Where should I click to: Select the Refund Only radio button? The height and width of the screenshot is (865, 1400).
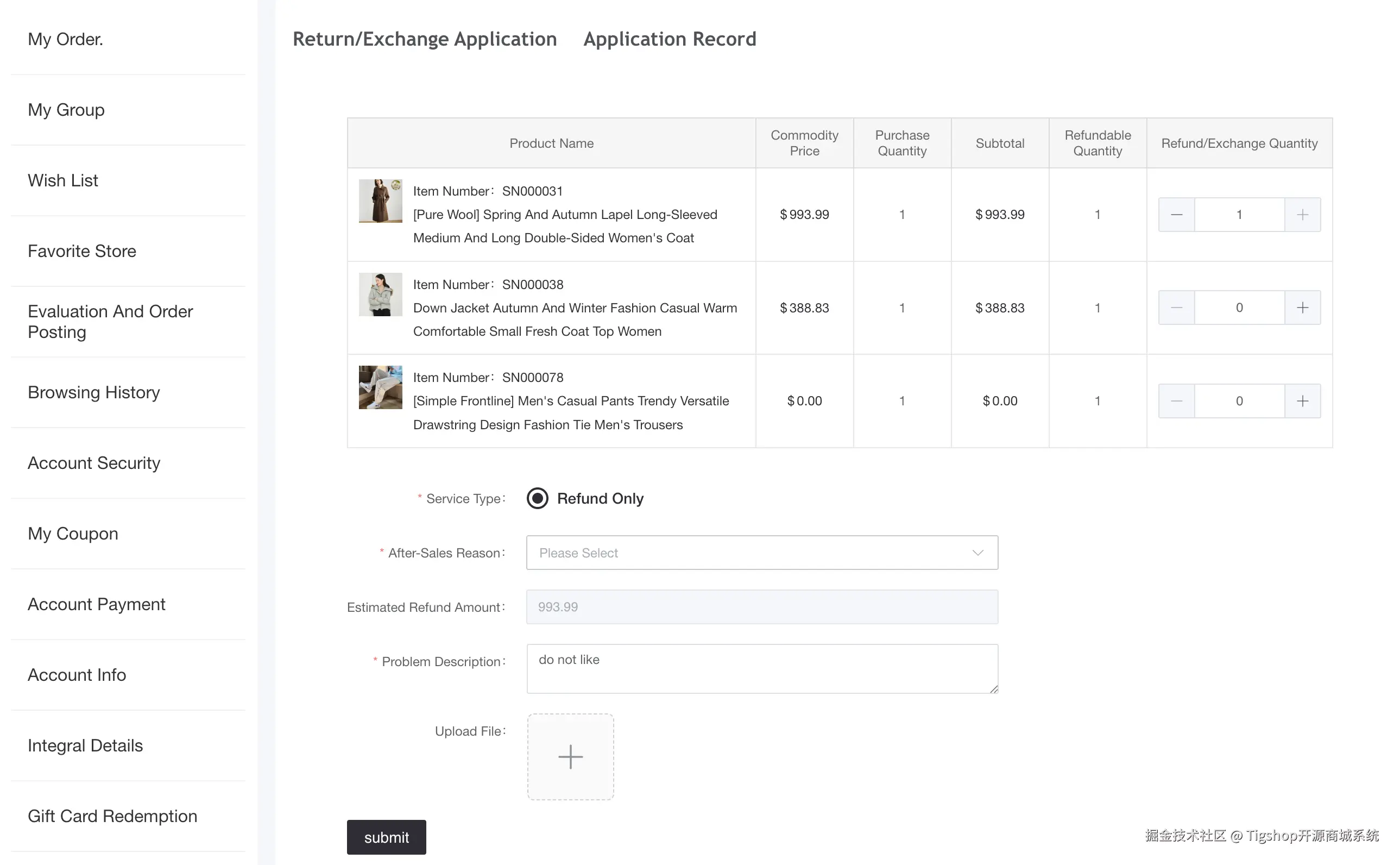(x=537, y=498)
